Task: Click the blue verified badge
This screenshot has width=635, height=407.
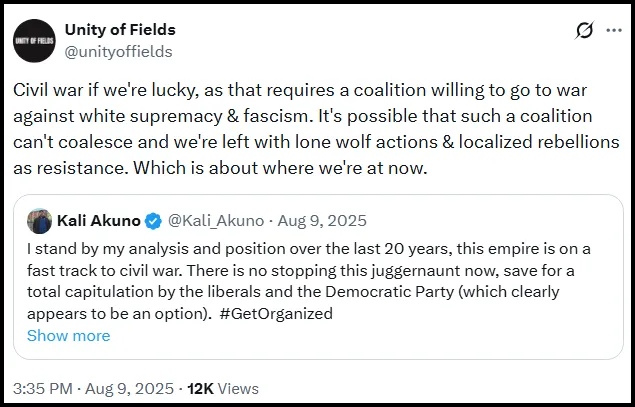Action: tap(153, 221)
